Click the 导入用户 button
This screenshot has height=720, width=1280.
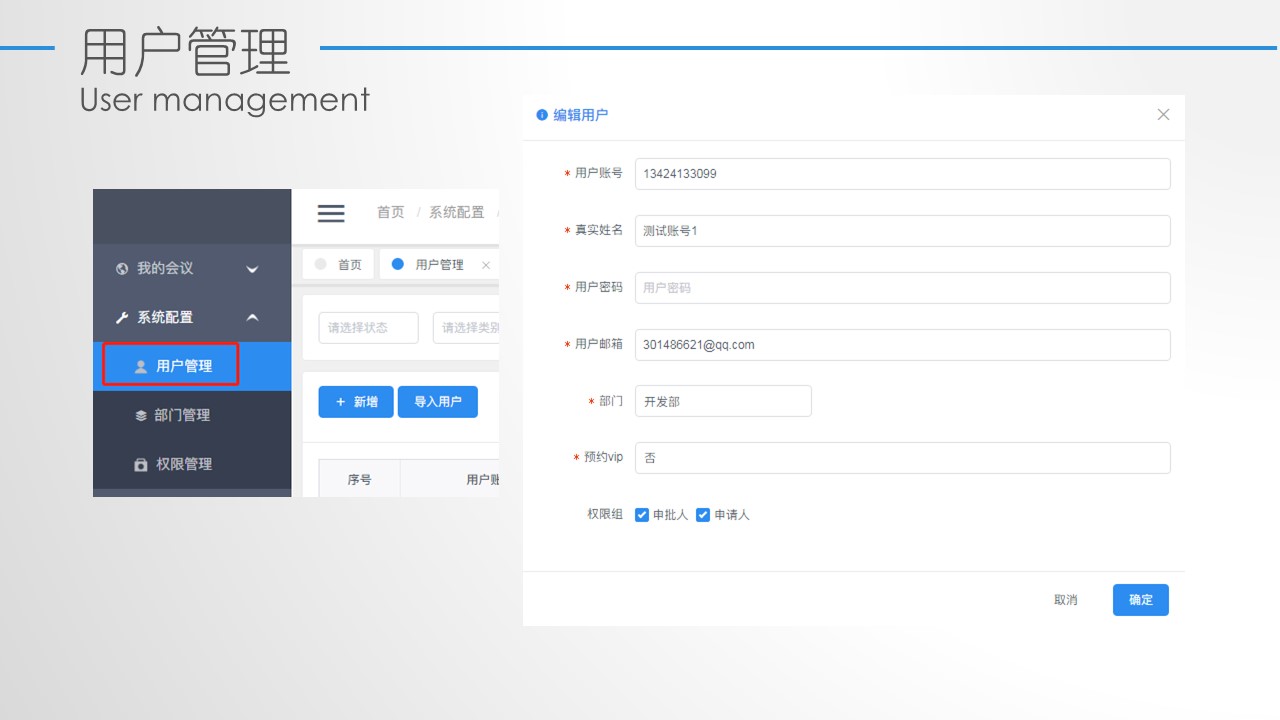pos(438,402)
